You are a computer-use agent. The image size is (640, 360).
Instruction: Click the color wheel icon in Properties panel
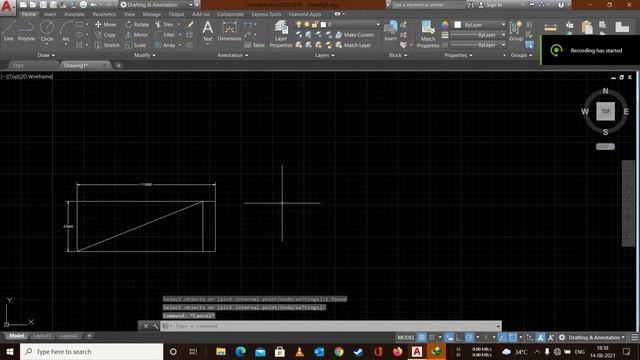click(x=444, y=25)
